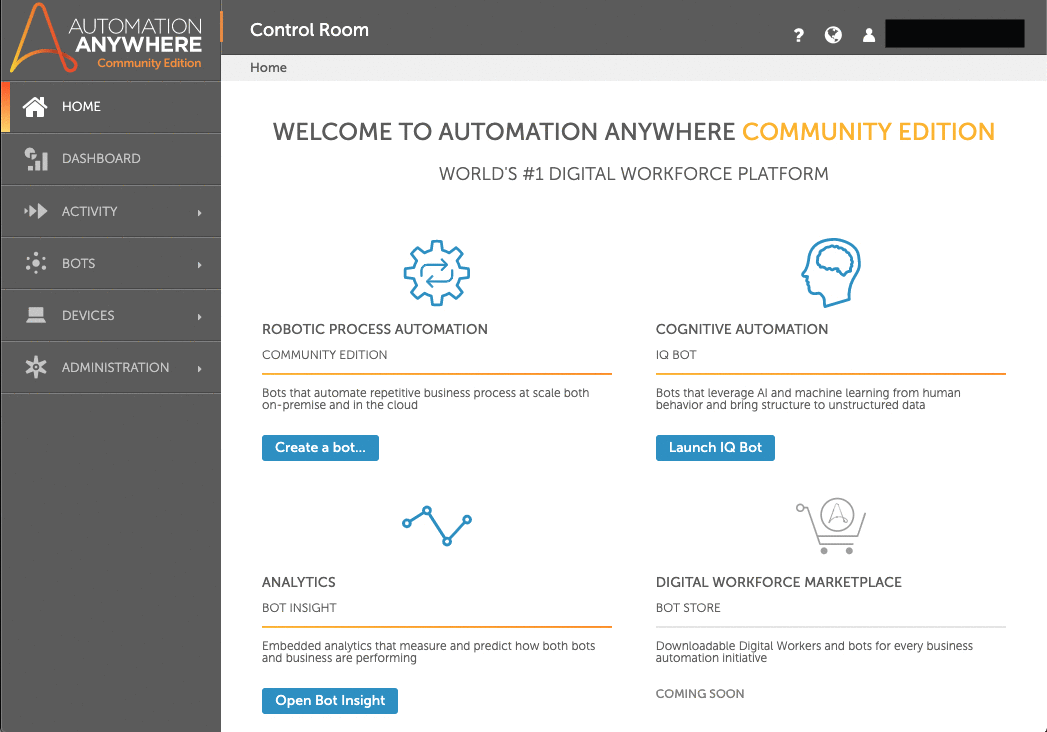This screenshot has width=1047, height=732.
Task: Select DEVICES in the sidebar
Action: 111,315
